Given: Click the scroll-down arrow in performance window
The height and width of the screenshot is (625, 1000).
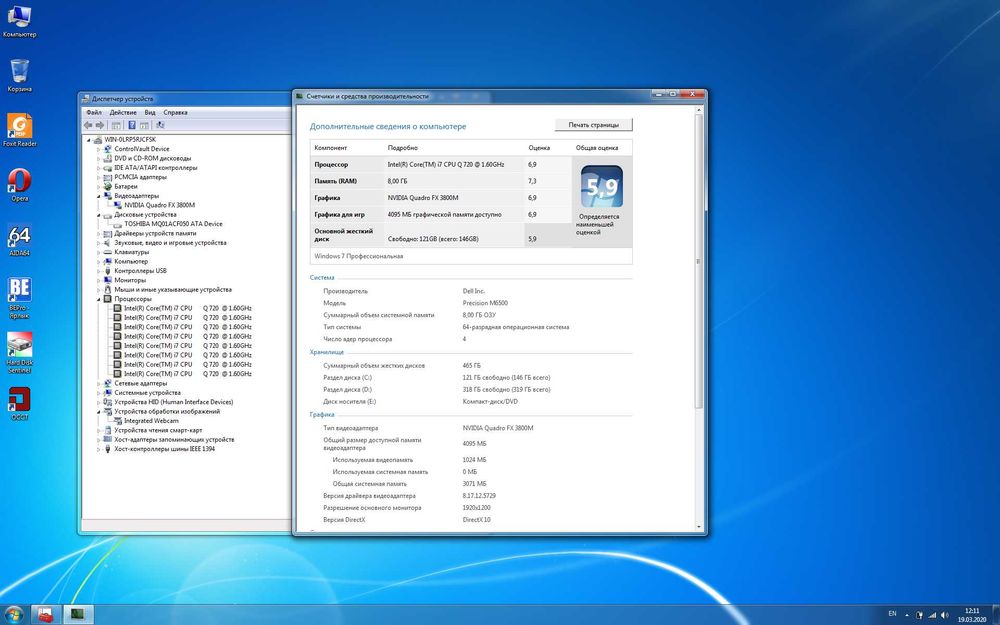Looking at the screenshot, I should 698,527.
